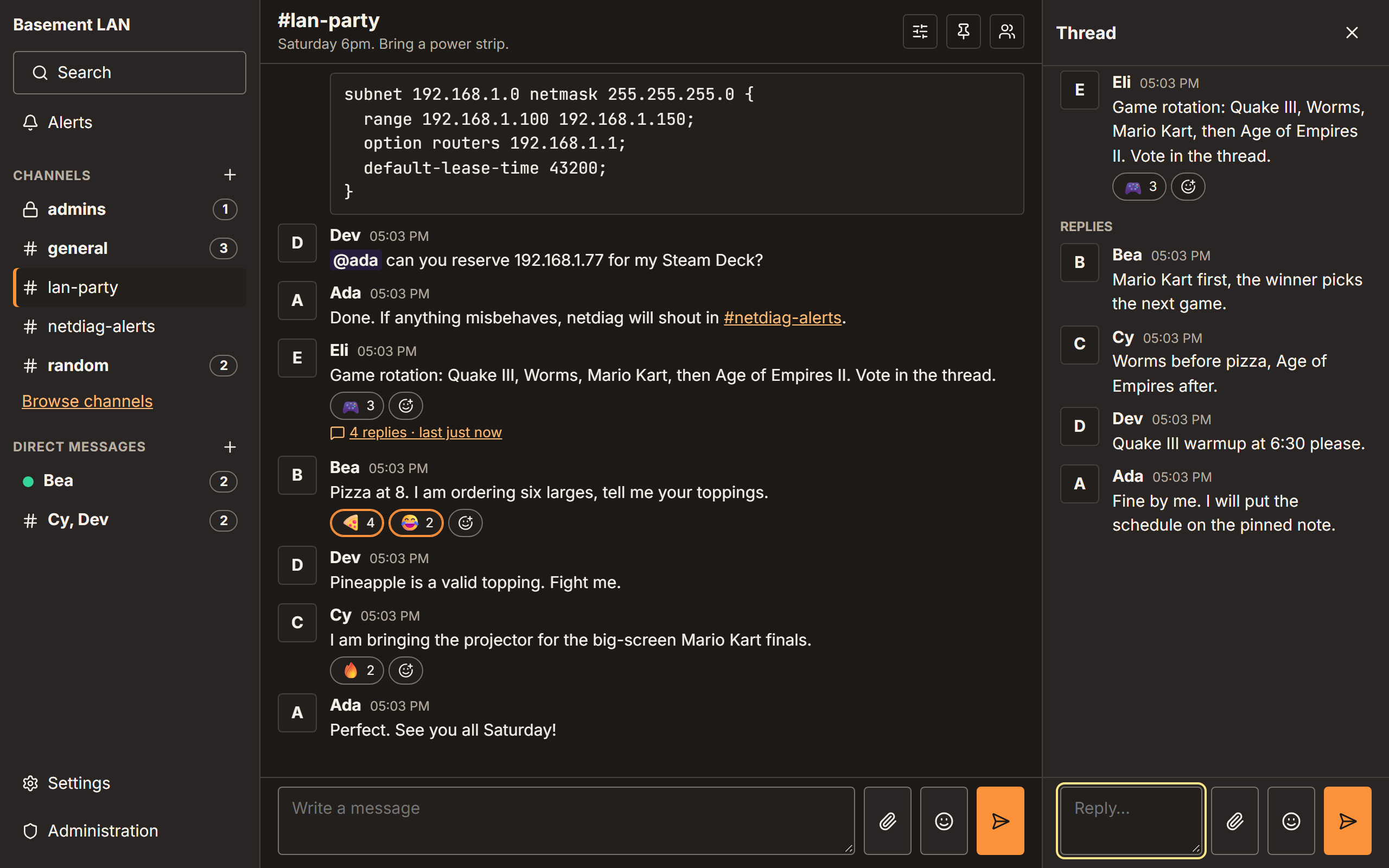The image size is (1389, 868).
Task: Add a new channel with the plus icon
Action: (230, 175)
